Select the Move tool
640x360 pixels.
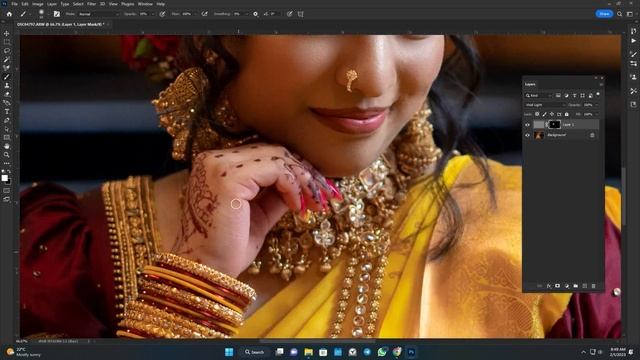click(x=7, y=33)
